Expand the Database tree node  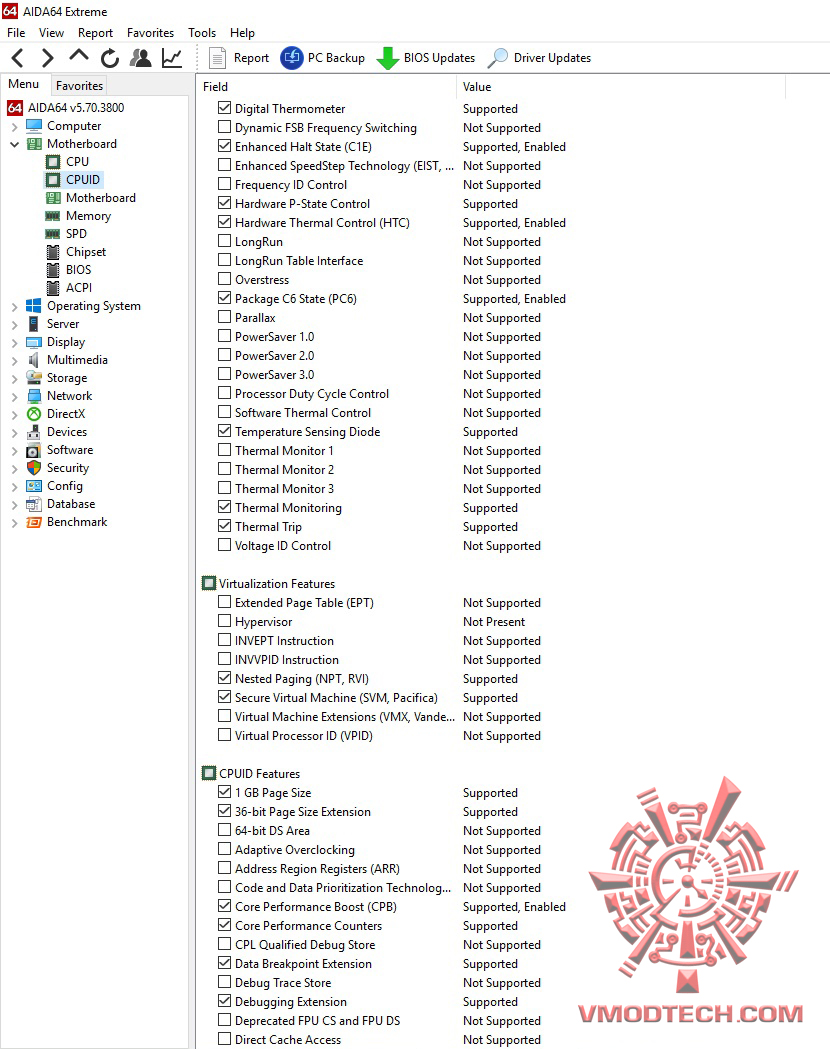tap(15, 506)
